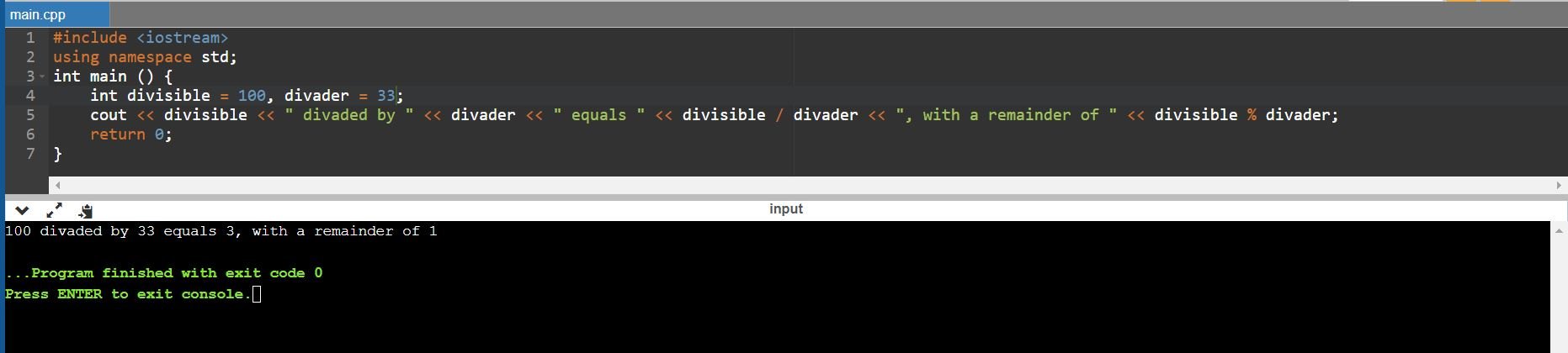Select the input console tab label
Screen dimensions: 1568x353
click(x=785, y=208)
